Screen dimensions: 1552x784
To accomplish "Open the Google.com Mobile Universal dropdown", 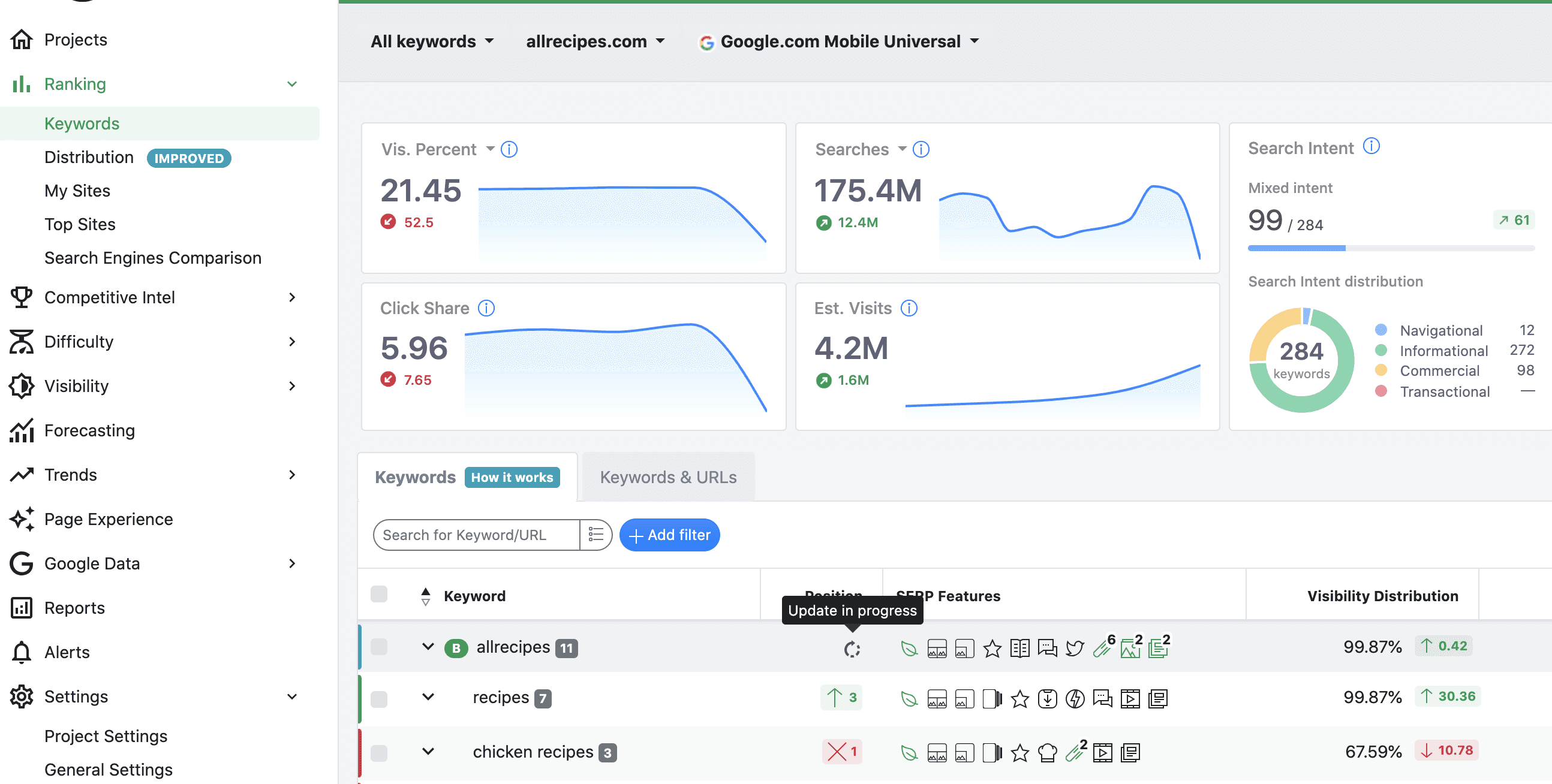I will [838, 41].
